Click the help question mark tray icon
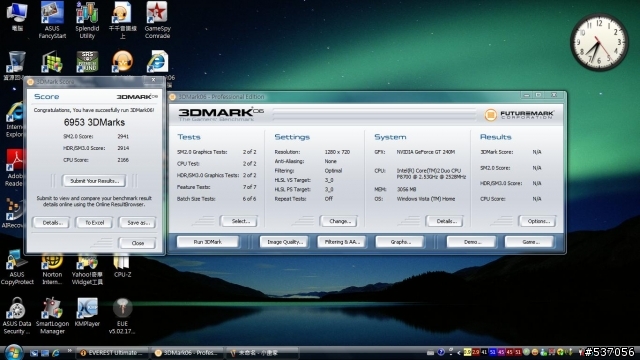 tap(441, 352)
